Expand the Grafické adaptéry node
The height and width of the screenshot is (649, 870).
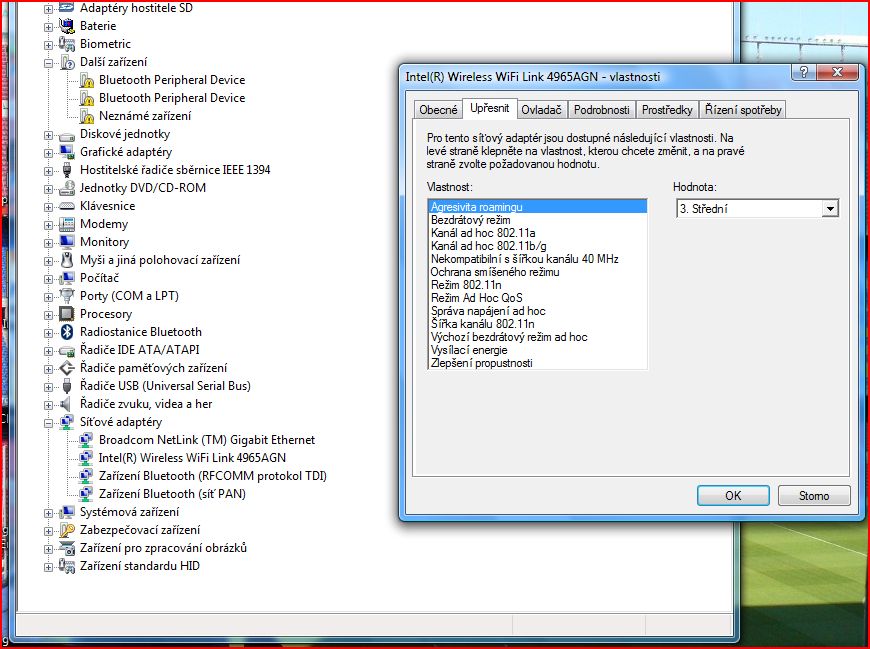coord(48,153)
